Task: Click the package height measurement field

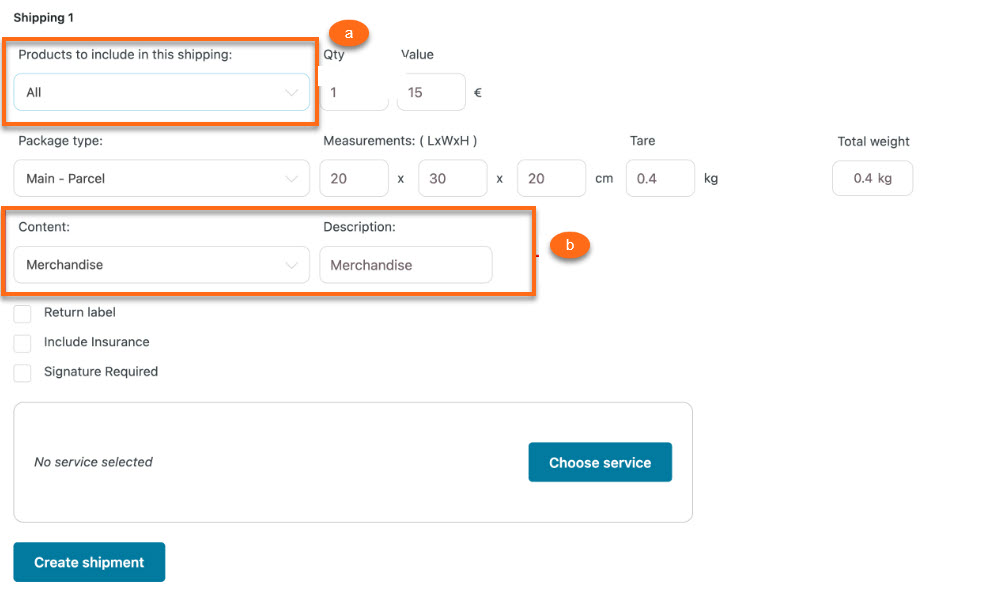Action: 550,179
